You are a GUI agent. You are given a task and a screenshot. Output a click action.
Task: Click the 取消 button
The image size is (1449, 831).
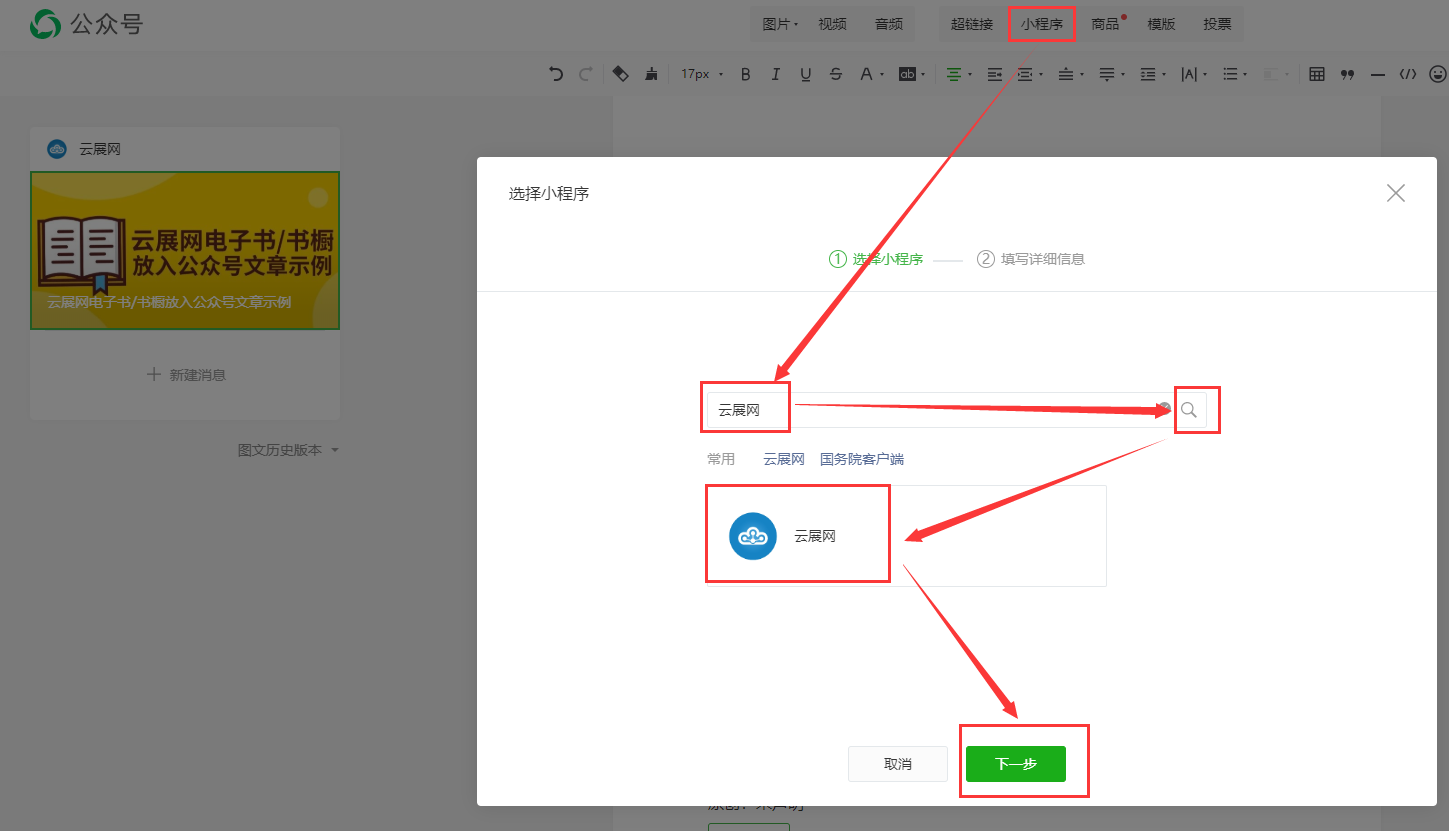tap(898, 764)
